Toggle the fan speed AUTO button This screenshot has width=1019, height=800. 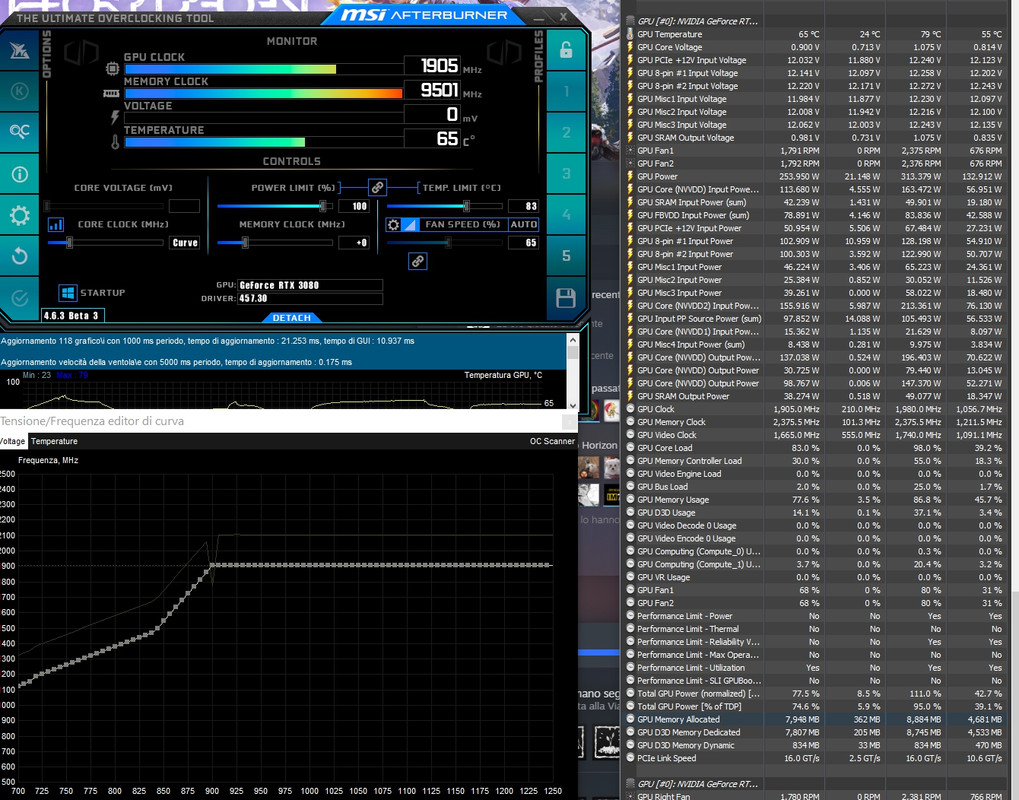523,225
